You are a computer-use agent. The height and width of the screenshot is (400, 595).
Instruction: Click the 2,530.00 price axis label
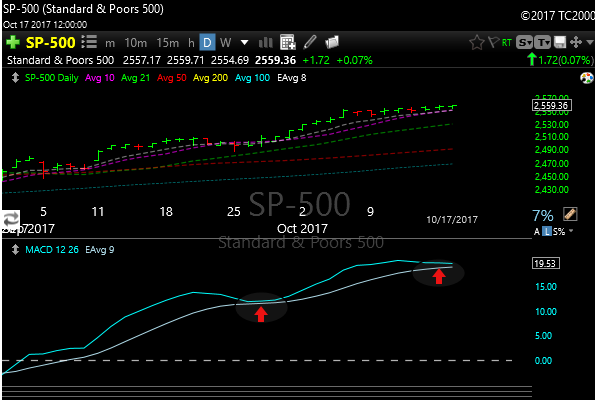click(x=552, y=125)
